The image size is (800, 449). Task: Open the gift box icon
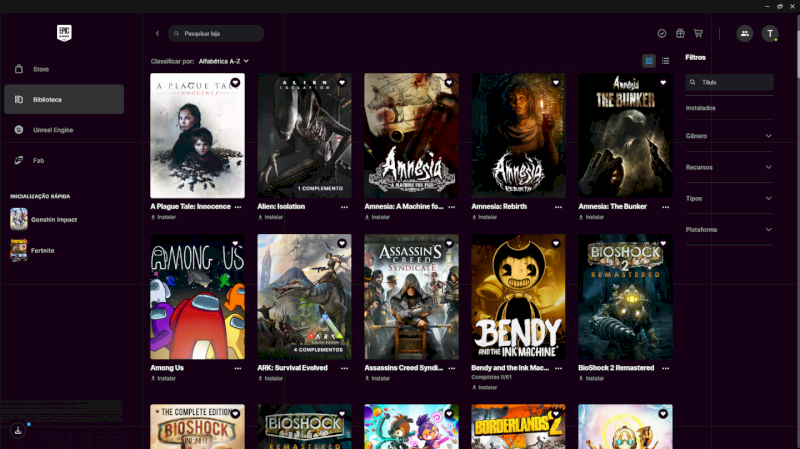(680, 33)
